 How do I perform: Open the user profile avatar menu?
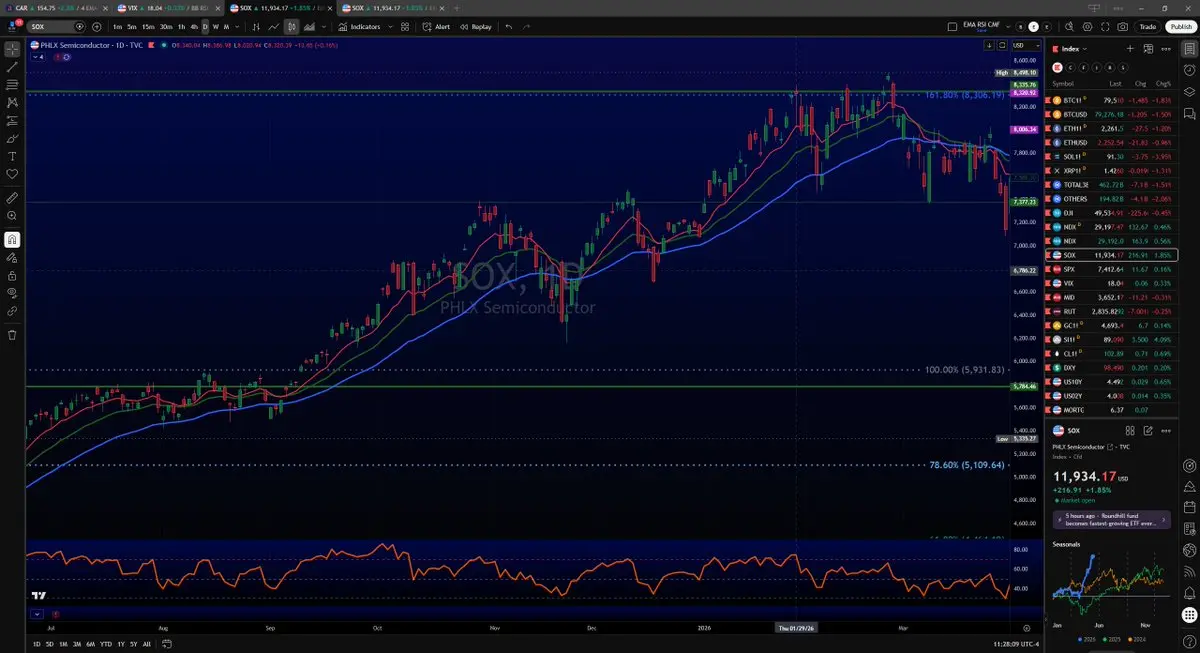[x=12, y=26]
